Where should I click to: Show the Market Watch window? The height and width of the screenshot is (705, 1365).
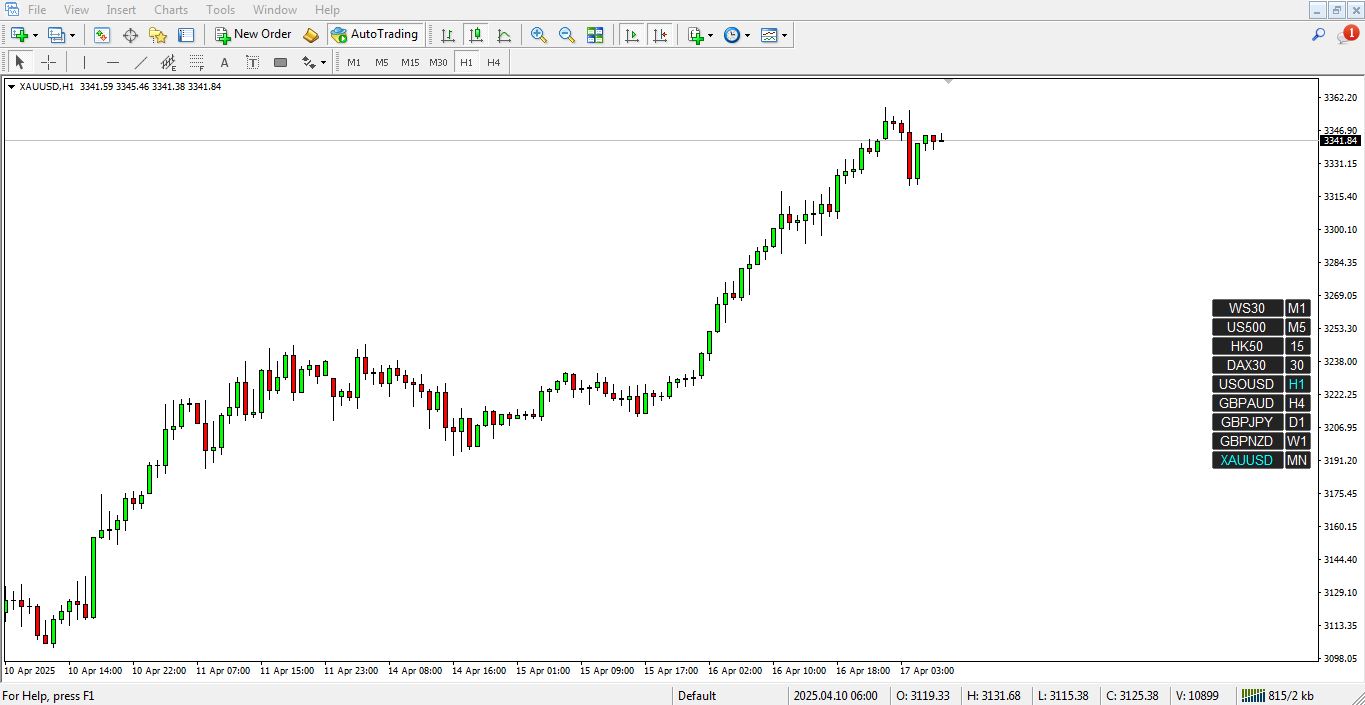[x=102, y=35]
